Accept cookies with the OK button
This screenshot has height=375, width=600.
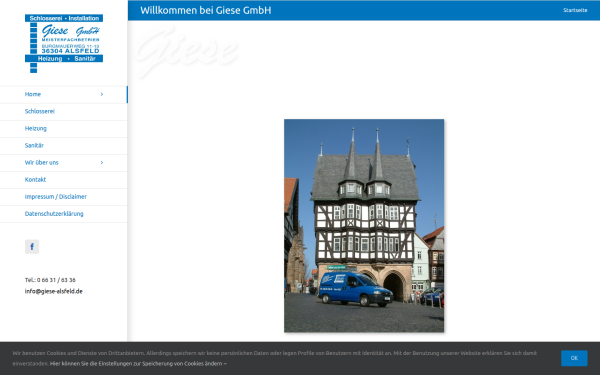pyautogui.click(x=574, y=358)
